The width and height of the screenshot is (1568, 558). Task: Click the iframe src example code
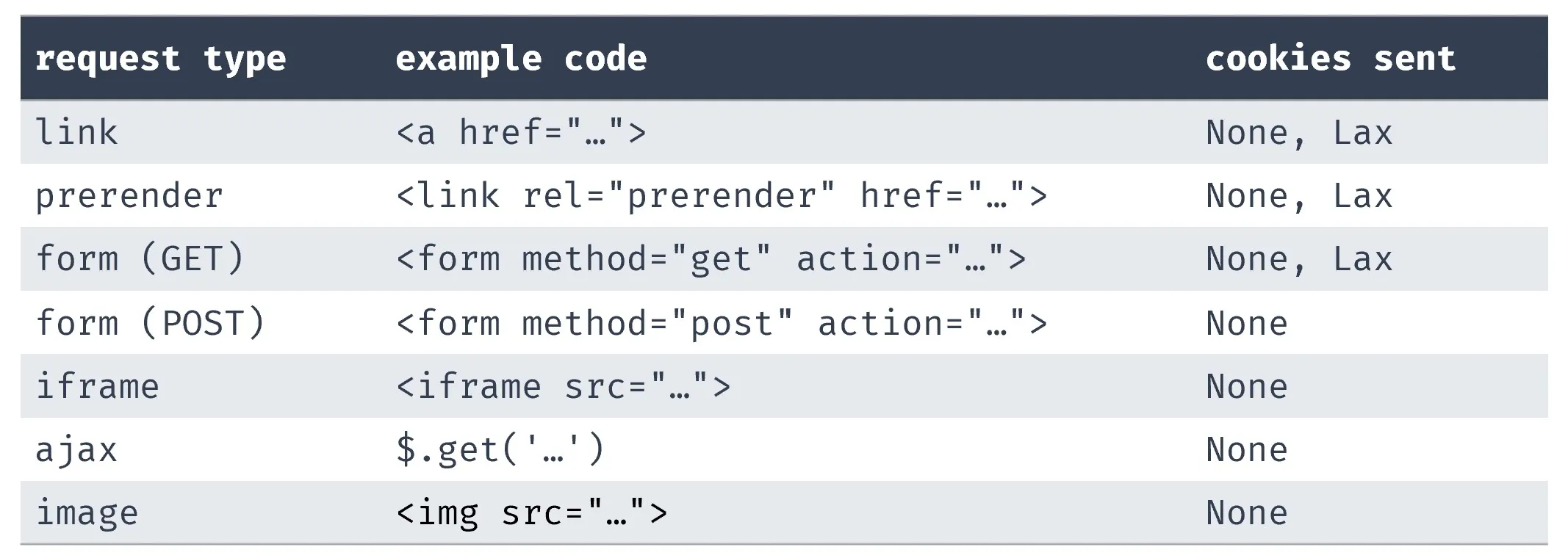563,386
